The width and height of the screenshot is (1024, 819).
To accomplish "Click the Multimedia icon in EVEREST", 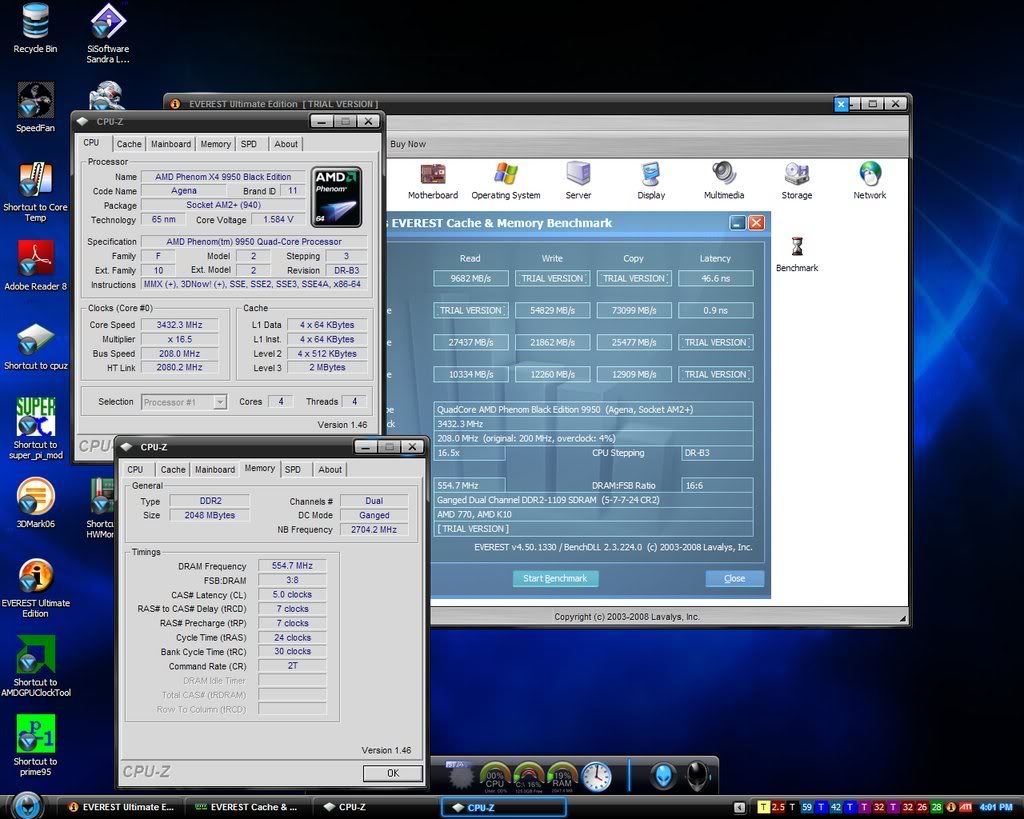I will [724, 181].
